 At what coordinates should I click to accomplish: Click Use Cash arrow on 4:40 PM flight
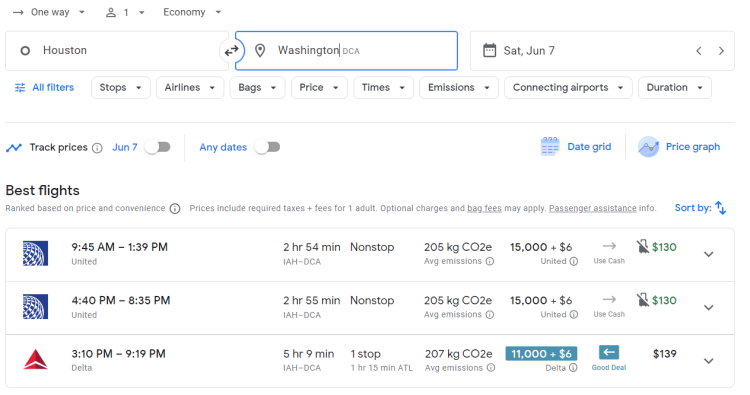click(x=609, y=300)
